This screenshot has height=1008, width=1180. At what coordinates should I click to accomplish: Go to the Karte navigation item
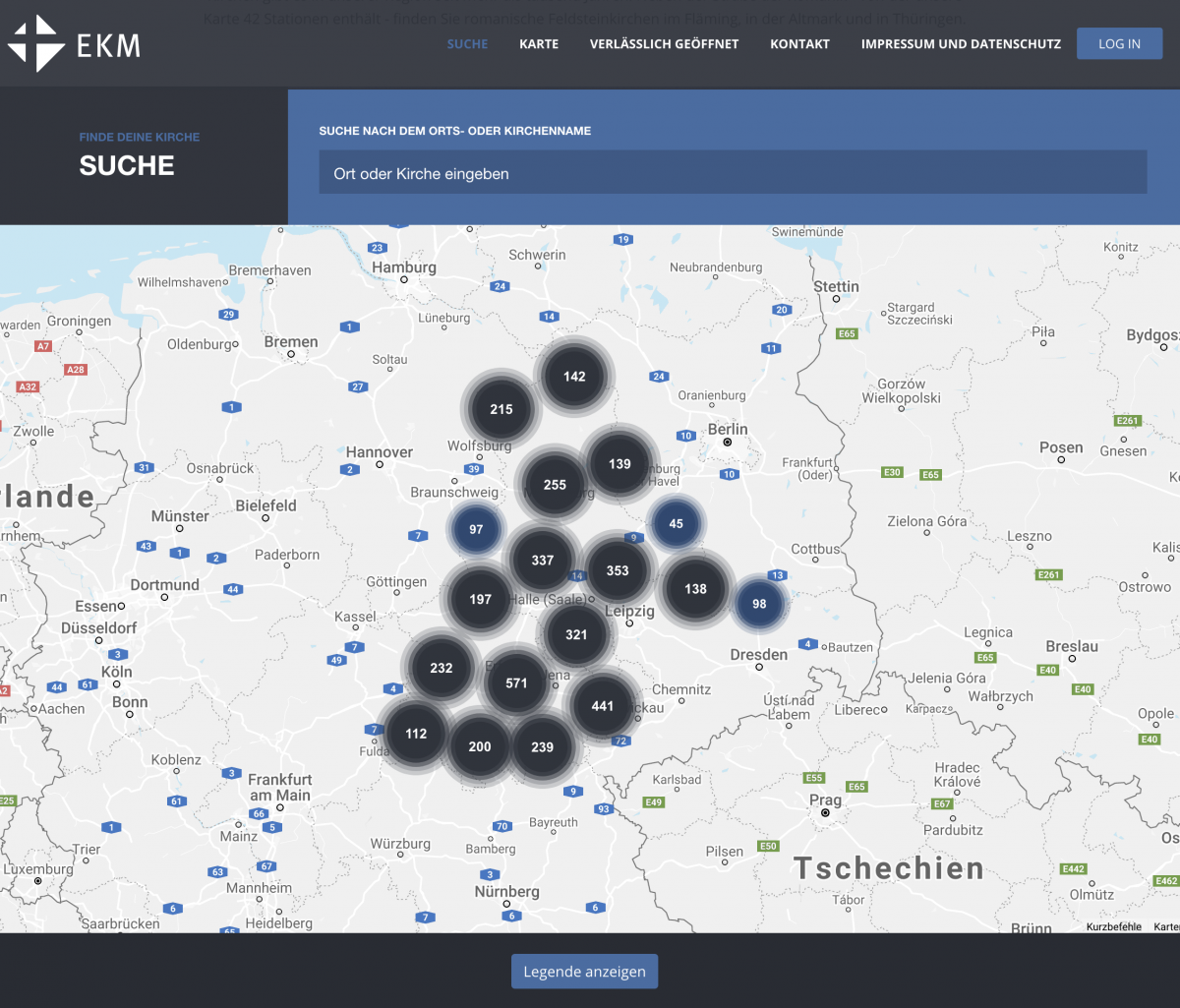(539, 44)
